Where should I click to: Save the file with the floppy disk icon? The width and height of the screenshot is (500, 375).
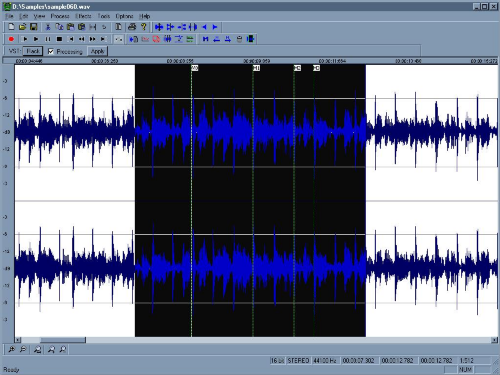(33, 27)
